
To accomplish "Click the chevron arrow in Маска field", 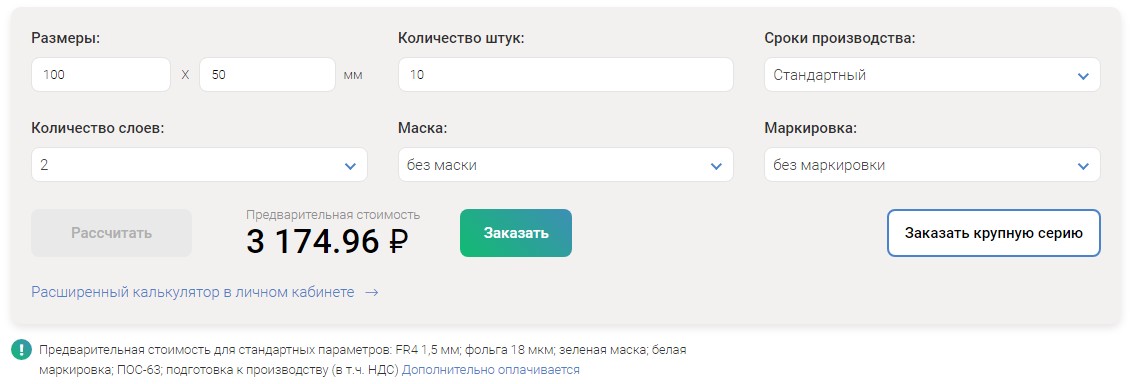I will [x=716, y=166].
